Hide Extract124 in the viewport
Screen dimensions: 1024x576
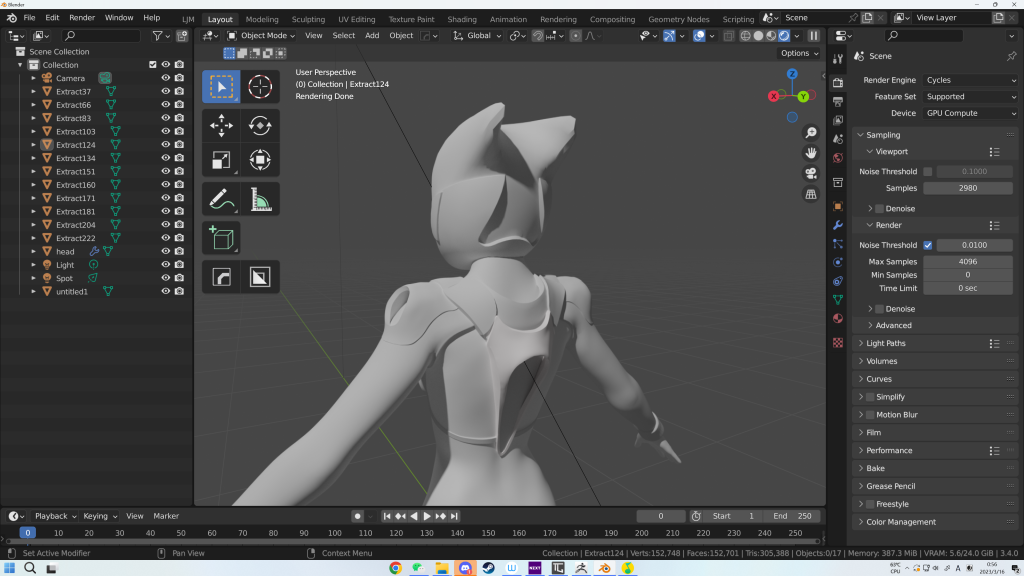(166, 145)
